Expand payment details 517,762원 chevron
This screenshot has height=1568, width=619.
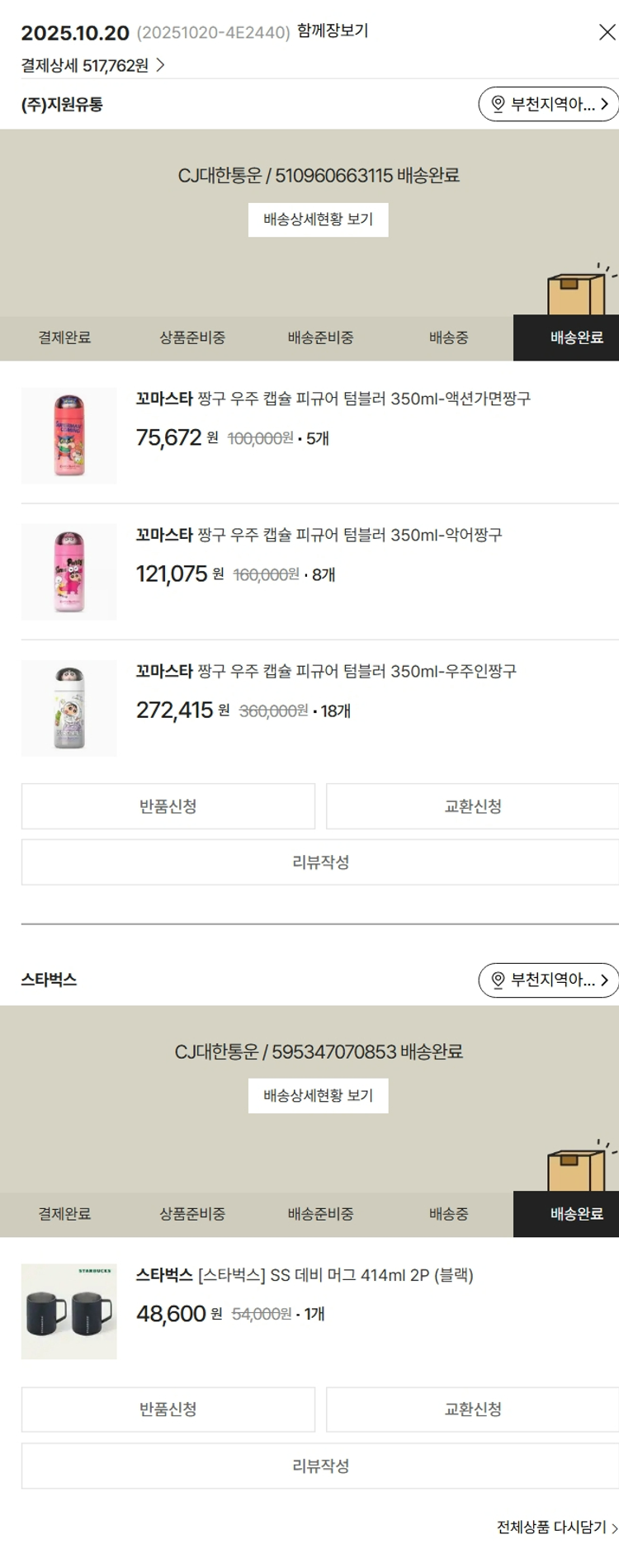point(160,65)
